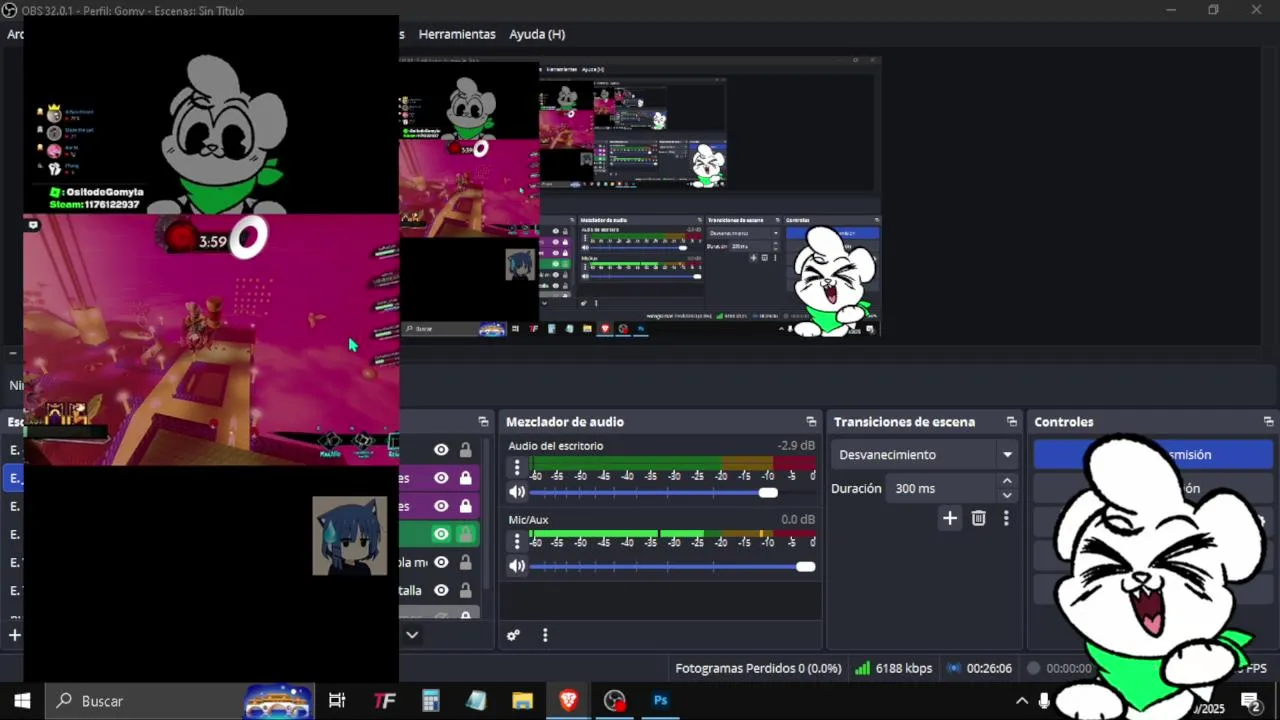Click the 'Mic/Aux' channel label
The width and height of the screenshot is (1280, 720).
(x=528, y=520)
